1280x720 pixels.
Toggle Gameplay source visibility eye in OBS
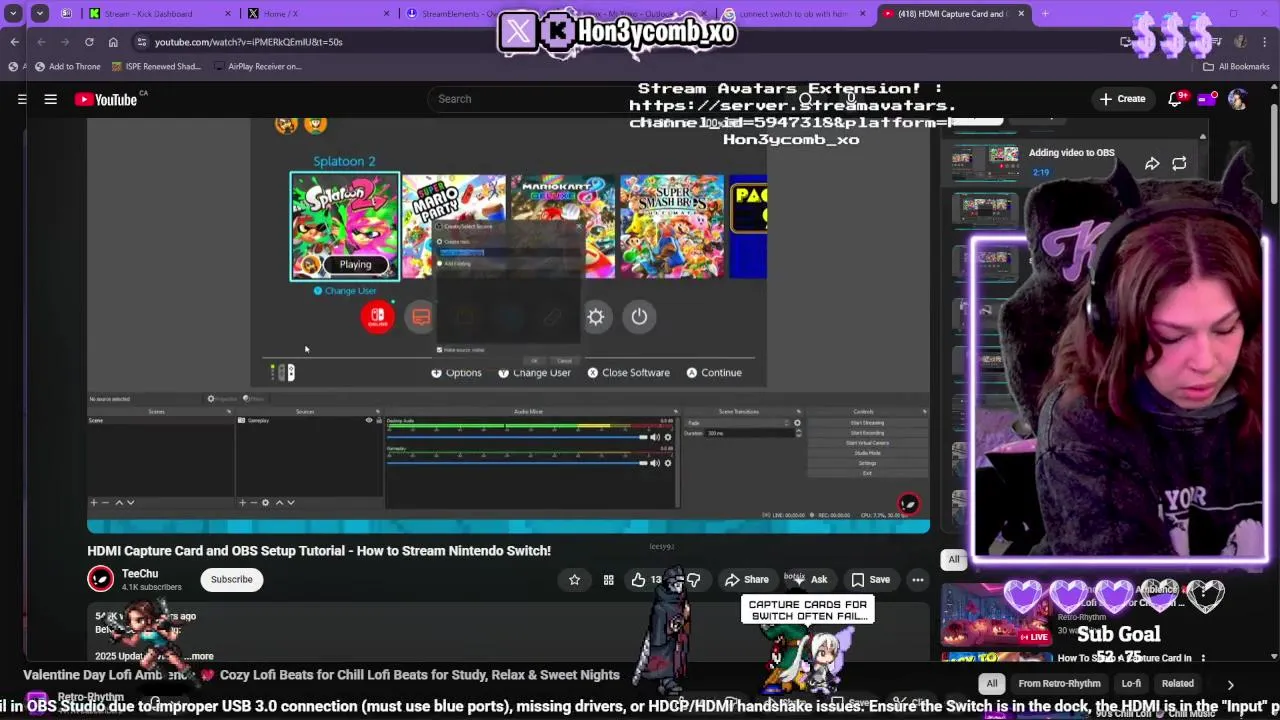click(369, 420)
